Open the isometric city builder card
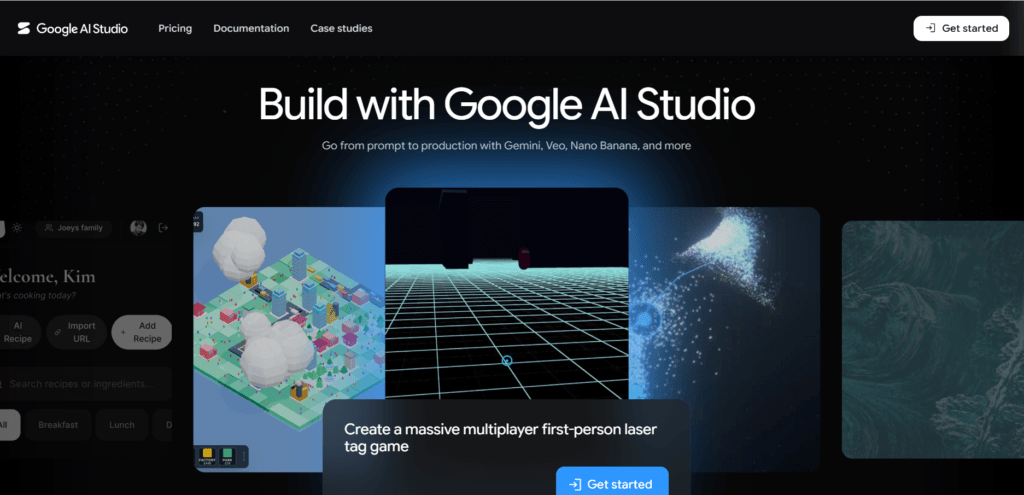The image size is (1024, 495). pyautogui.click(x=289, y=340)
